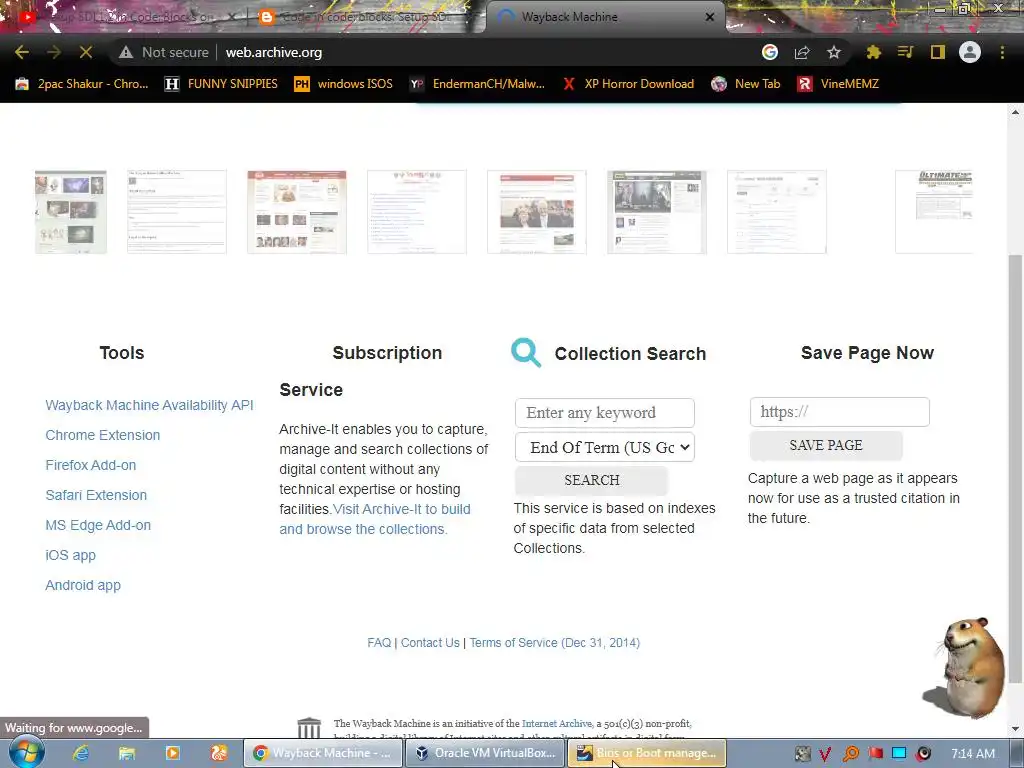
Task: Open the New Tab bookmark
Action: click(746, 84)
